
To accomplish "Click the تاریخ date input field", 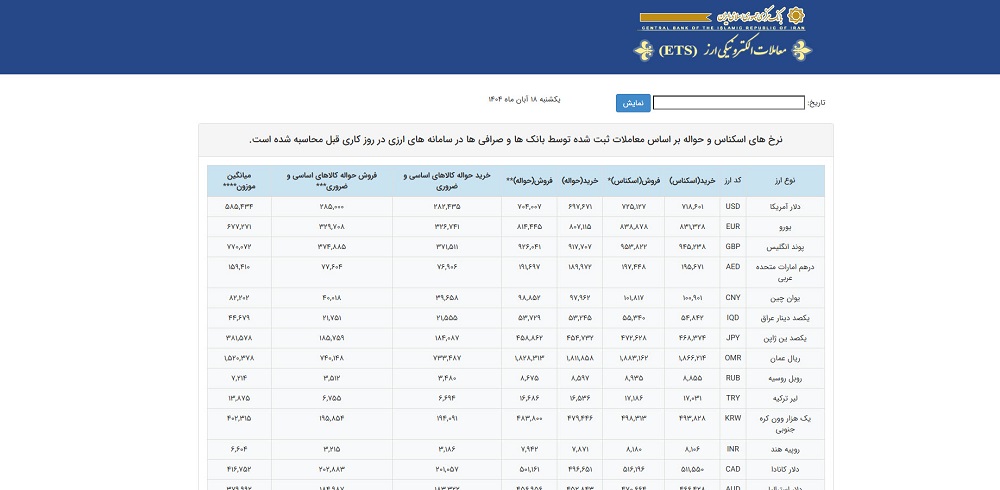I will pyautogui.click(x=729, y=103).
